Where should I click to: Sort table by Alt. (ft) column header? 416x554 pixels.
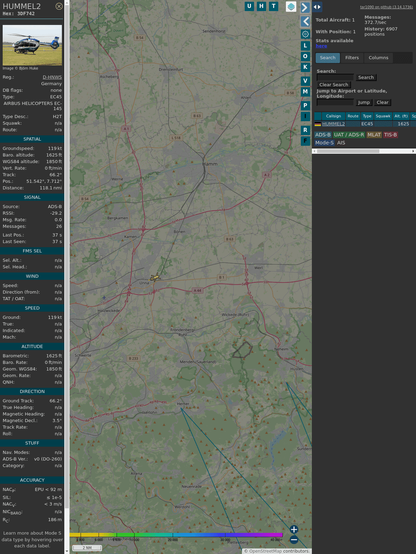(x=401, y=116)
